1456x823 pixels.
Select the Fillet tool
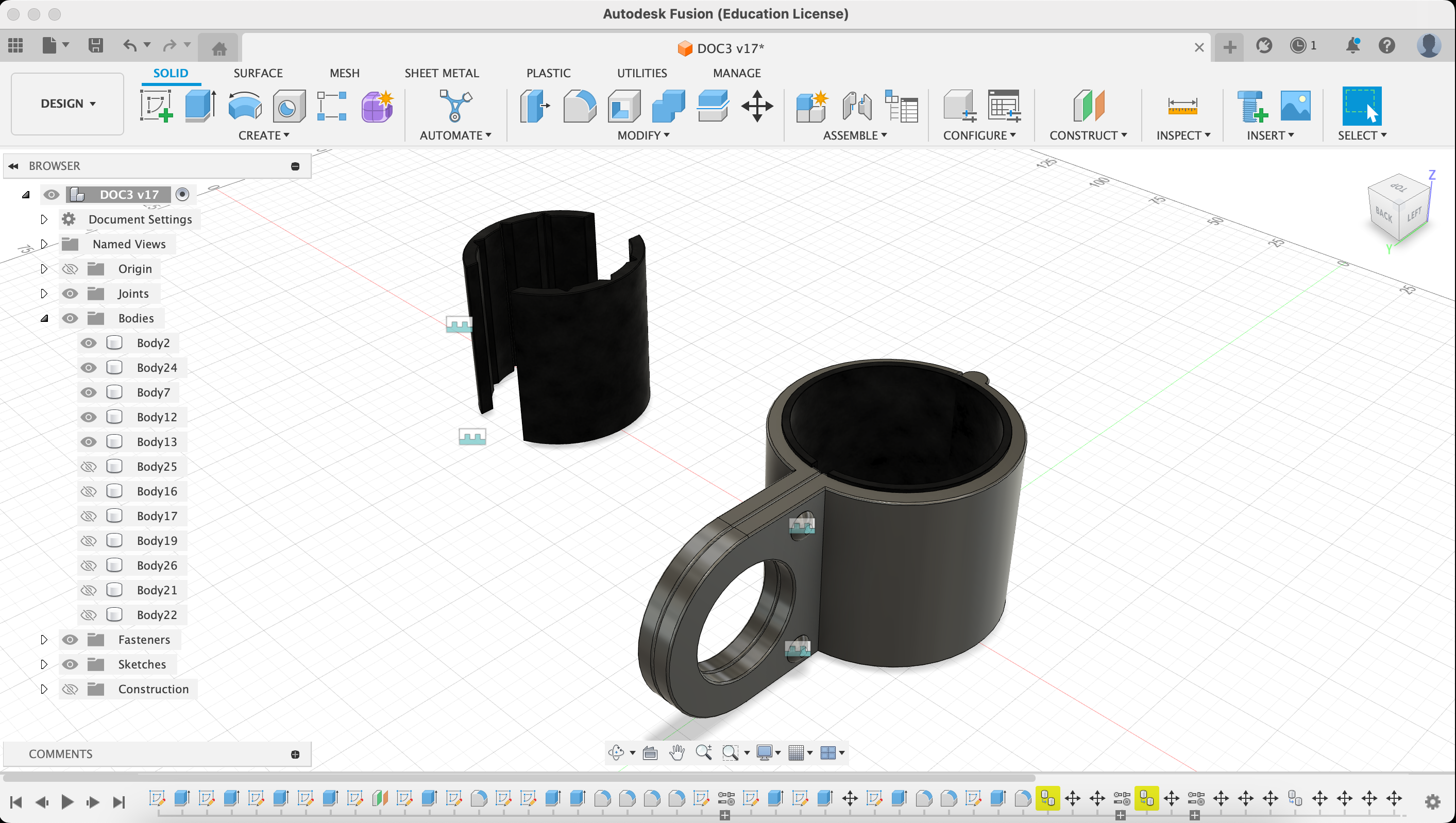[580, 106]
